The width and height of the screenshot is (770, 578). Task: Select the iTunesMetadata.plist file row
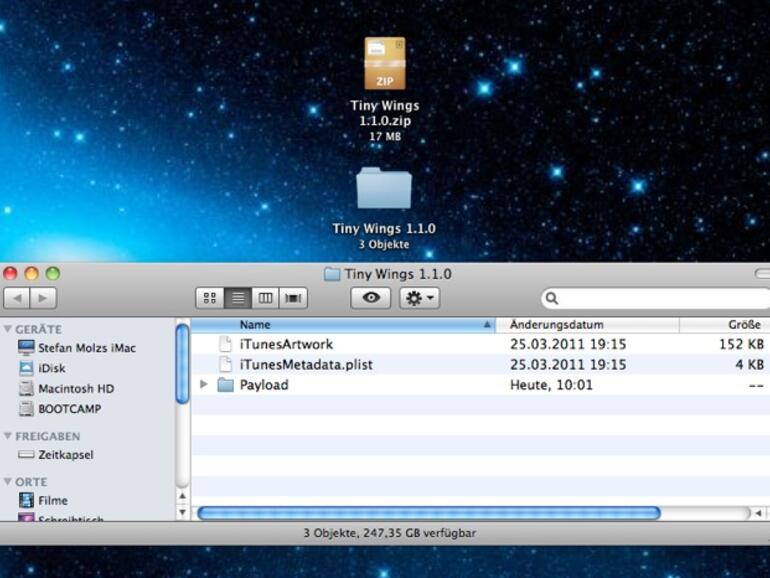pyautogui.click(x=480, y=364)
